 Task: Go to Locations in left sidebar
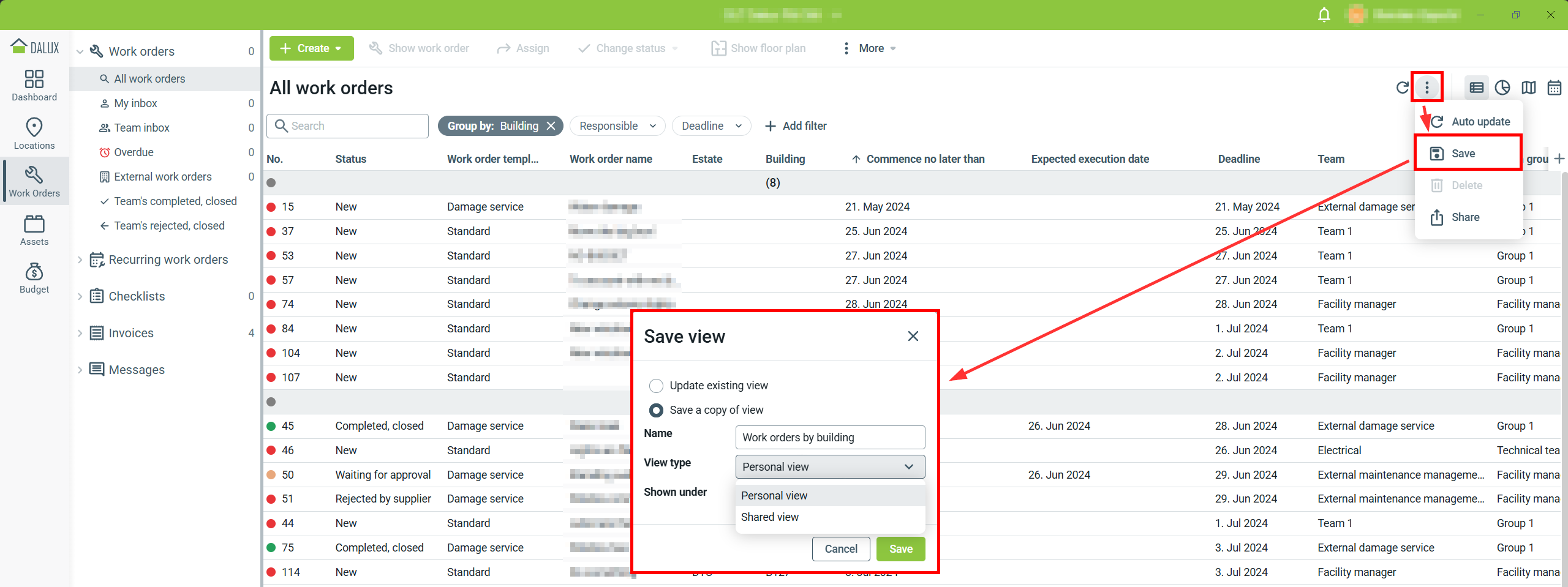[34, 133]
